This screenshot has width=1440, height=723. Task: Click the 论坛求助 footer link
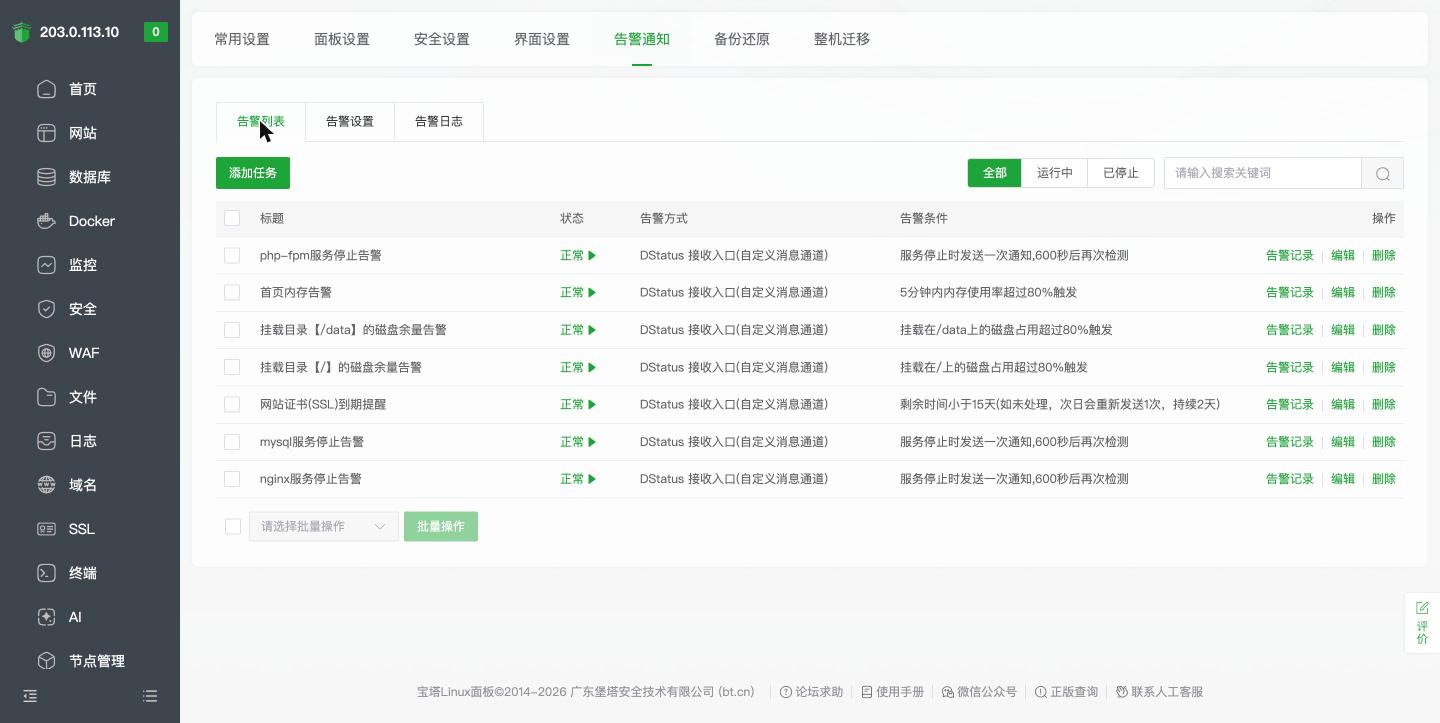(x=811, y=692)
